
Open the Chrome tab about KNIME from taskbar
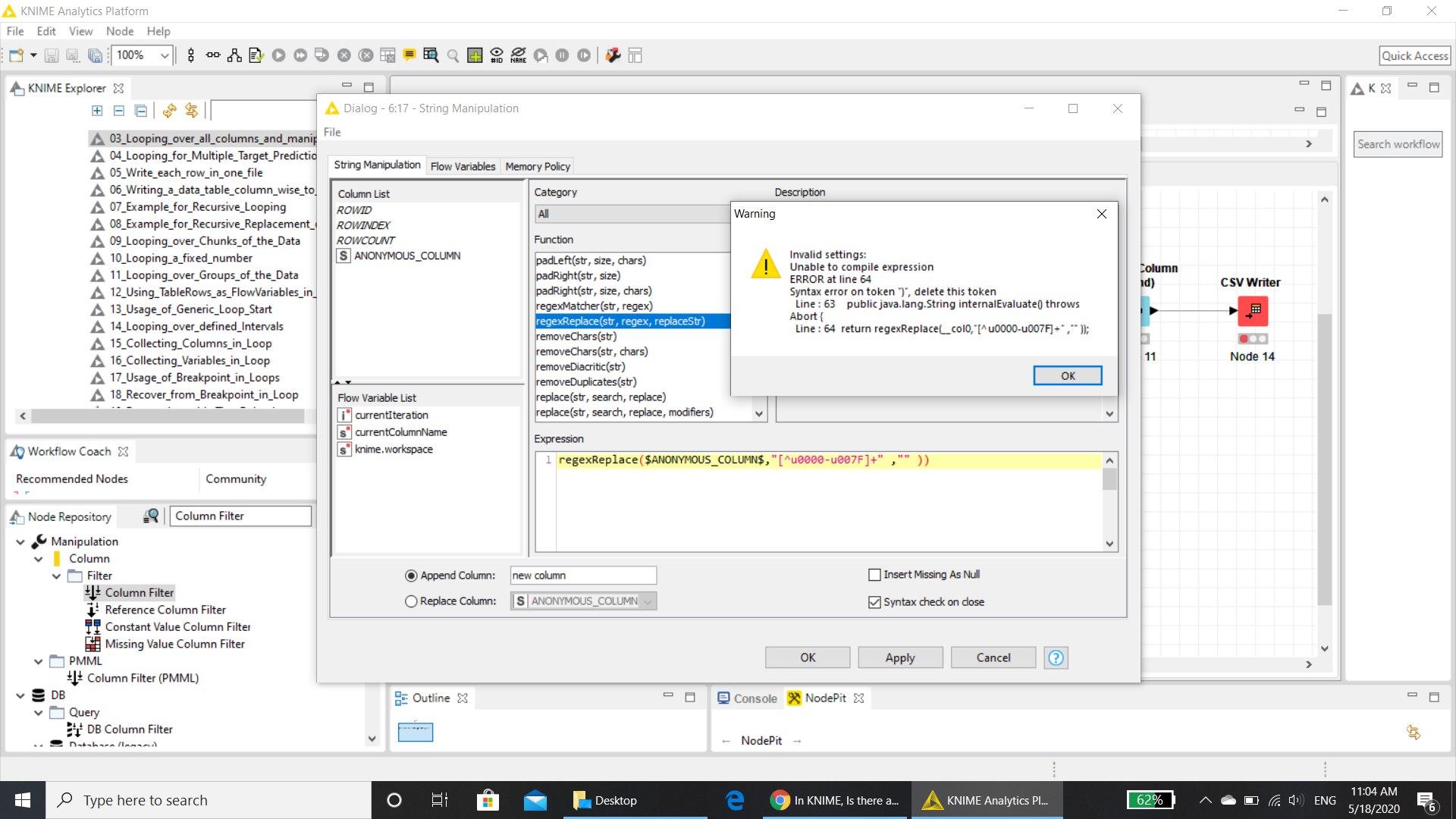[x=834, y=800]
